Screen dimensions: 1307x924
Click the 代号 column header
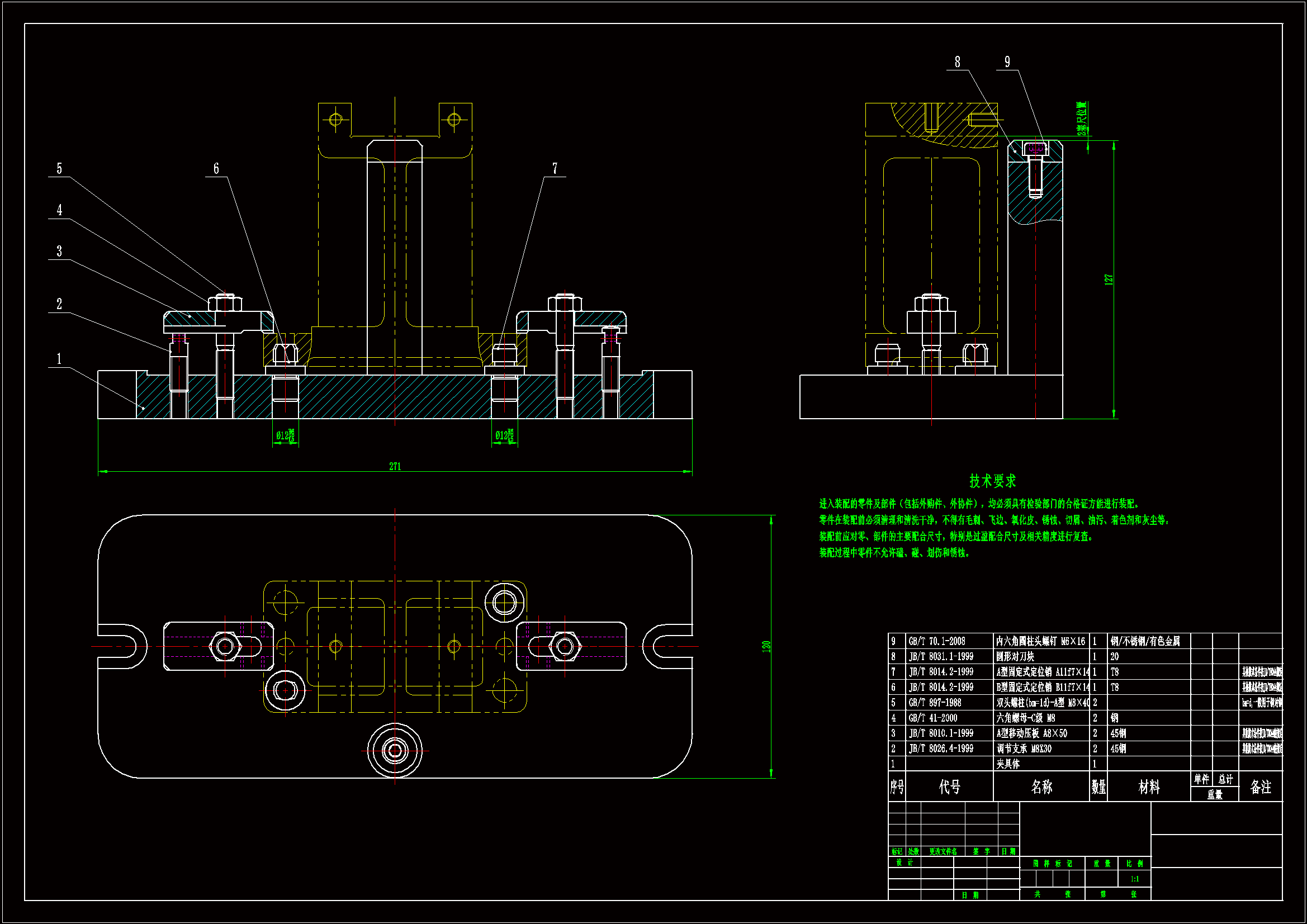[950, 787]
